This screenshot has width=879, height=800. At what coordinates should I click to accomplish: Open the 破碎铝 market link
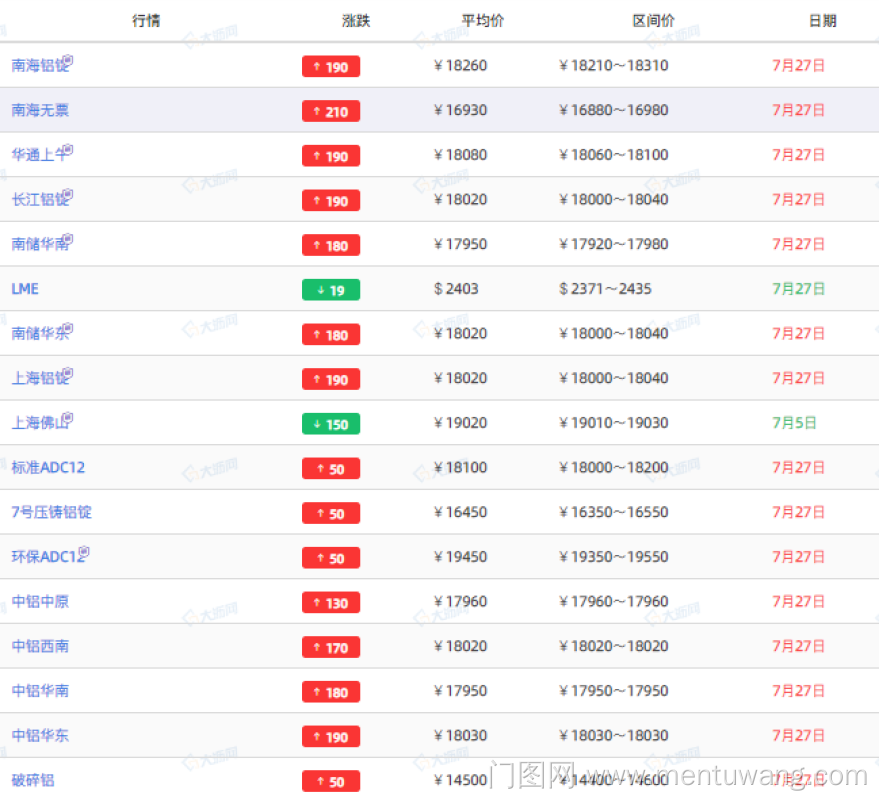click(33, 780)
